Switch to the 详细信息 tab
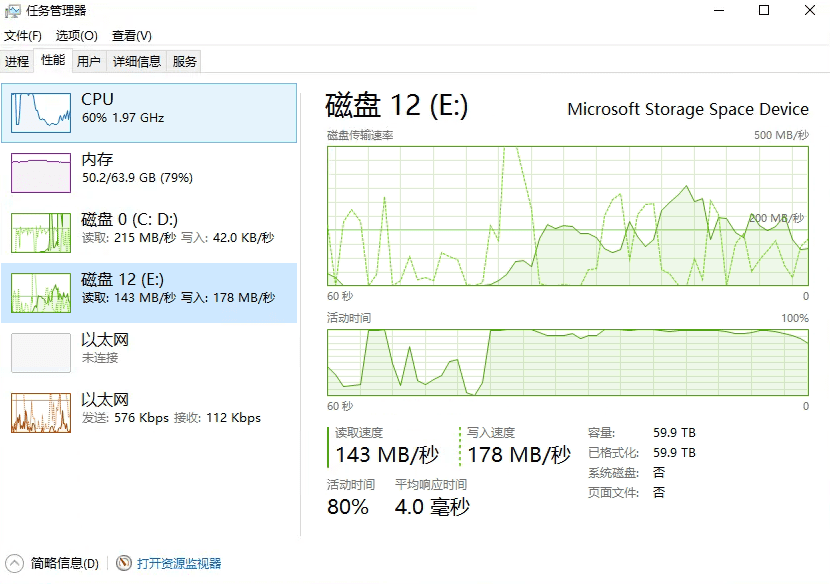The height and width of the screenshot is (584, 830). (137, 61)
